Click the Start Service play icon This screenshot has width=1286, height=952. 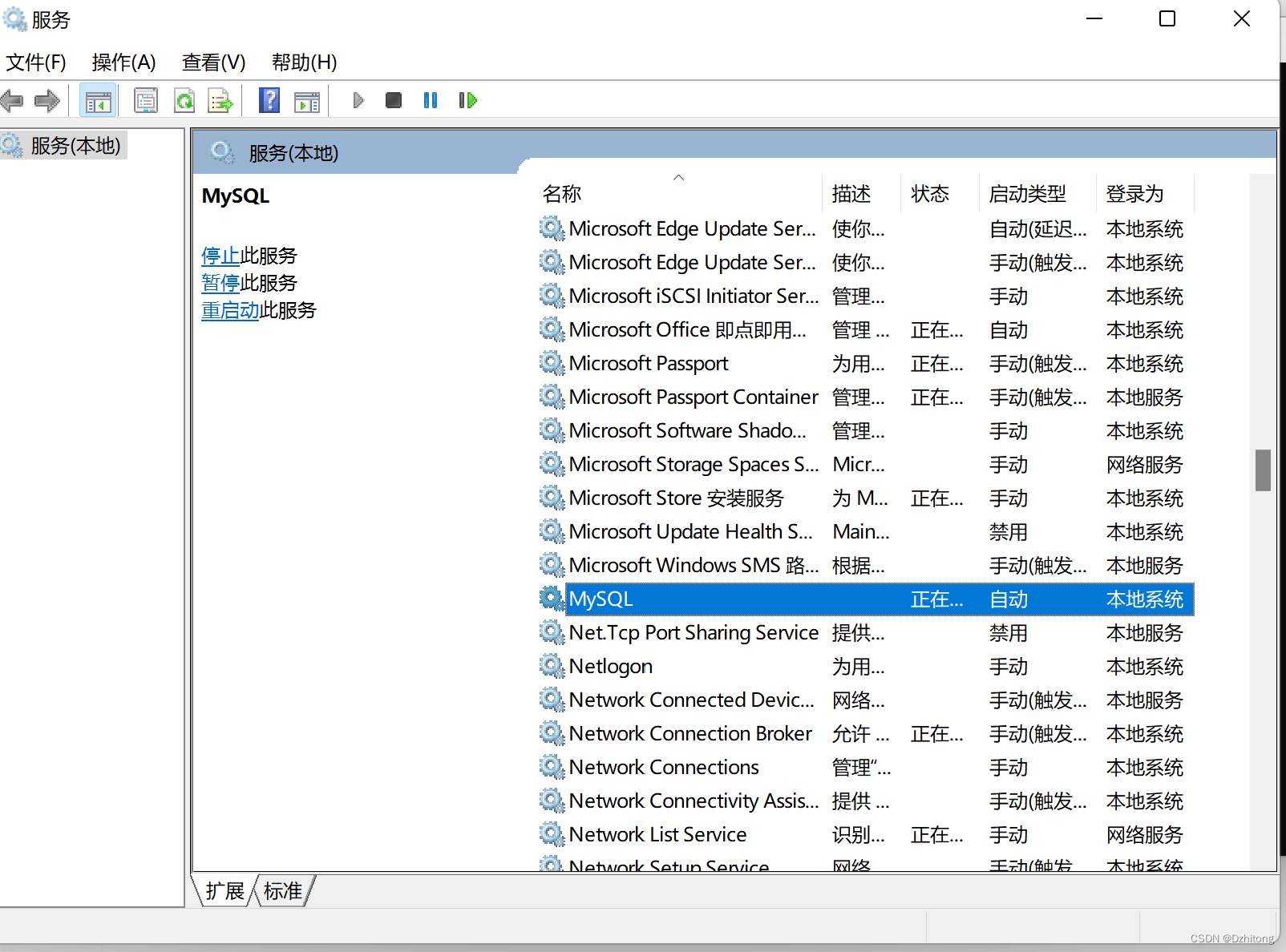click(x=358, y=101)
